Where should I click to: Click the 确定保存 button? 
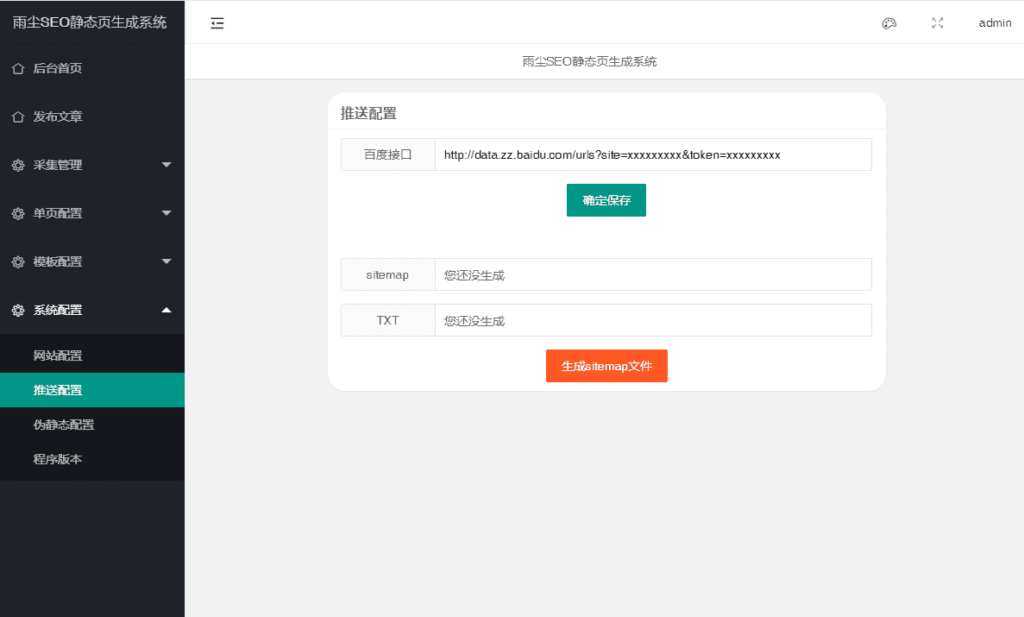(x=606, y=200)
